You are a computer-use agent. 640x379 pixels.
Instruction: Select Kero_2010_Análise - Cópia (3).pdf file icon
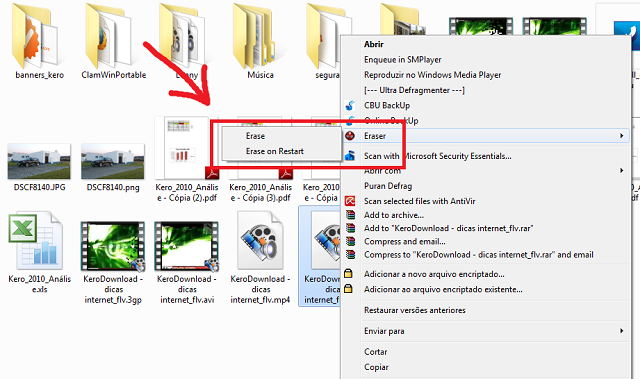(260, 148)
